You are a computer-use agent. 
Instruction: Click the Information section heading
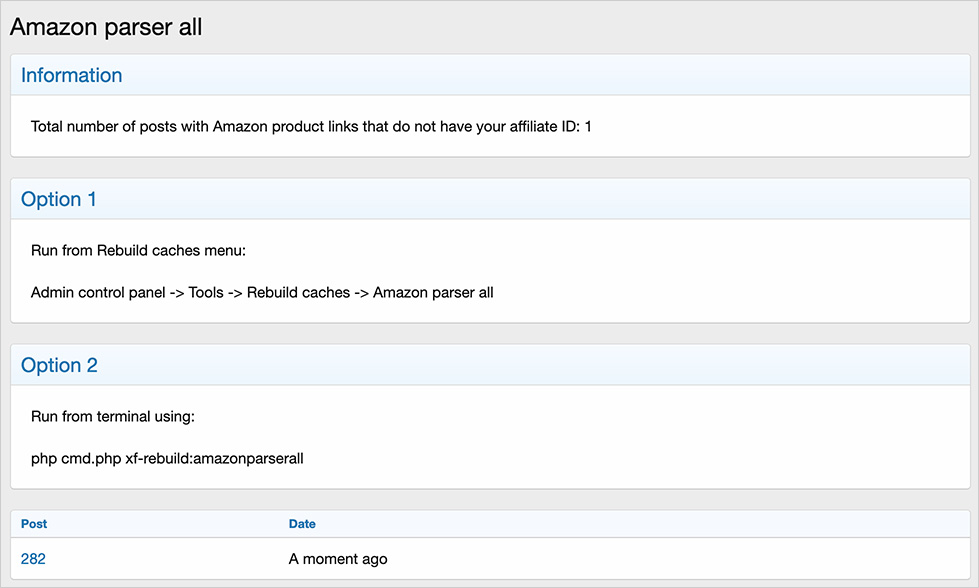click(71, 76)
